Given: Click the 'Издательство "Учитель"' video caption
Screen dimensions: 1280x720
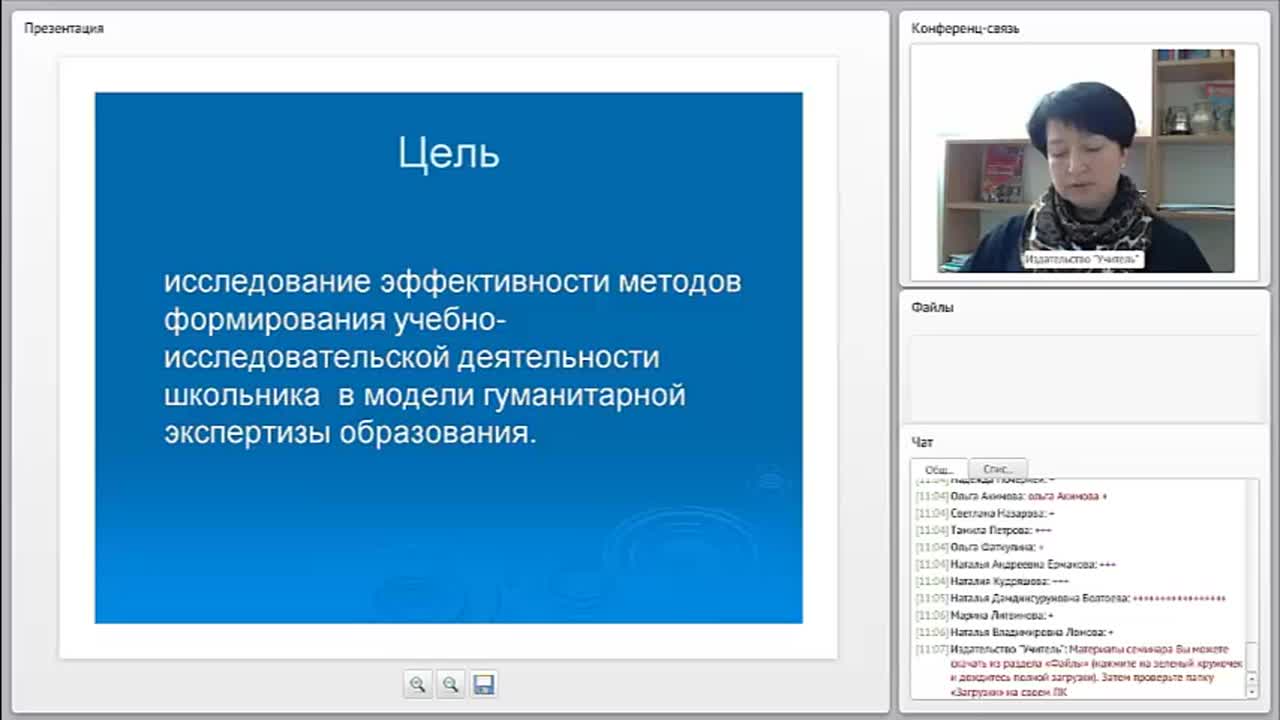Looking at the screenshot, I should coord(1083,260).
